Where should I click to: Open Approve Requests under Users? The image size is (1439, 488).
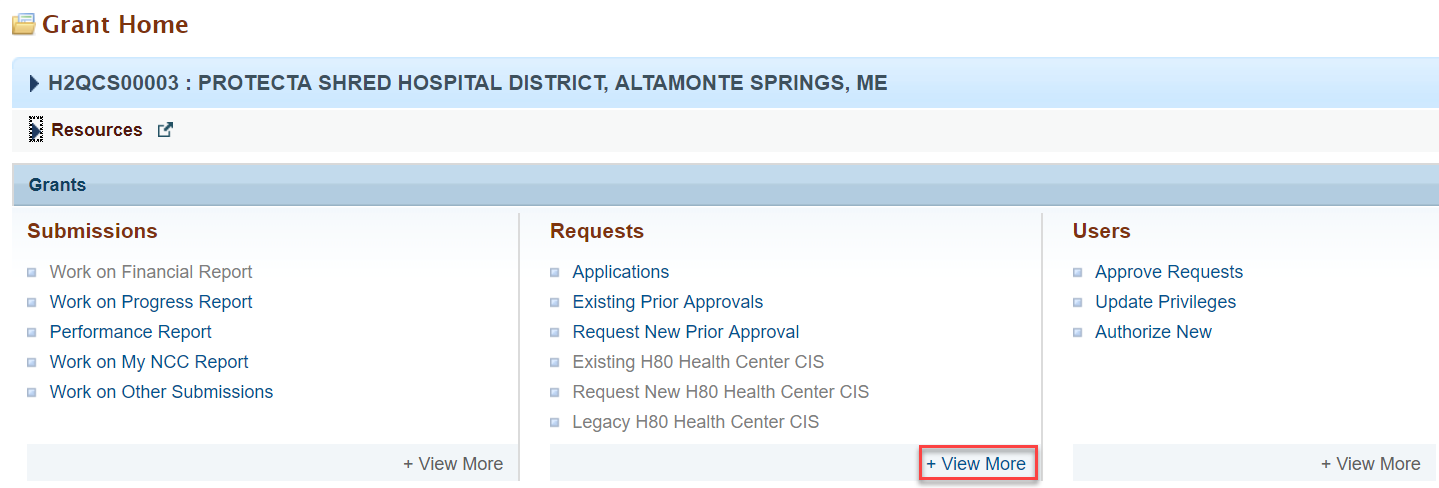[x=1169, y=272]
